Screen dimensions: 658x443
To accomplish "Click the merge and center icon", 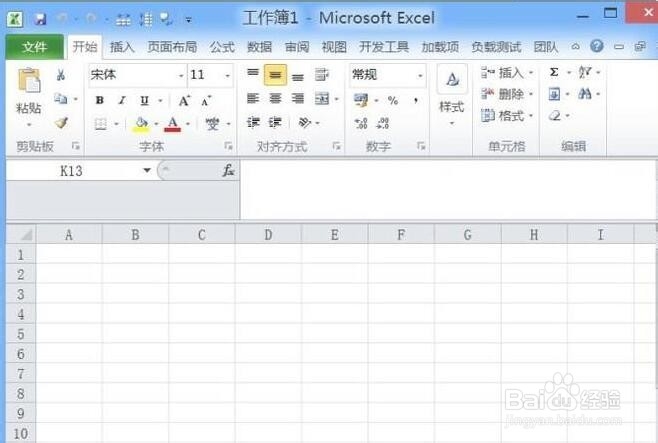I will tap(322, 99).
